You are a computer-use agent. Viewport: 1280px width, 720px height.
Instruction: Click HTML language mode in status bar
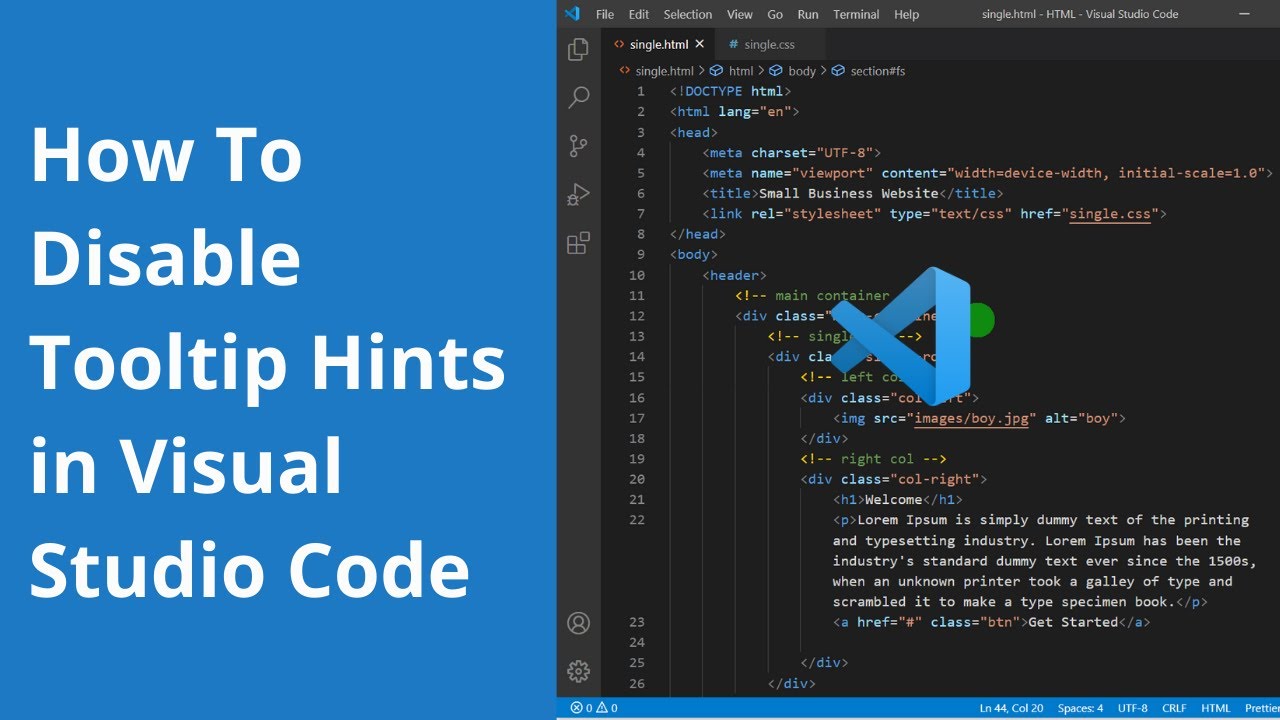pyautogui.click(x=1216, y=708)
